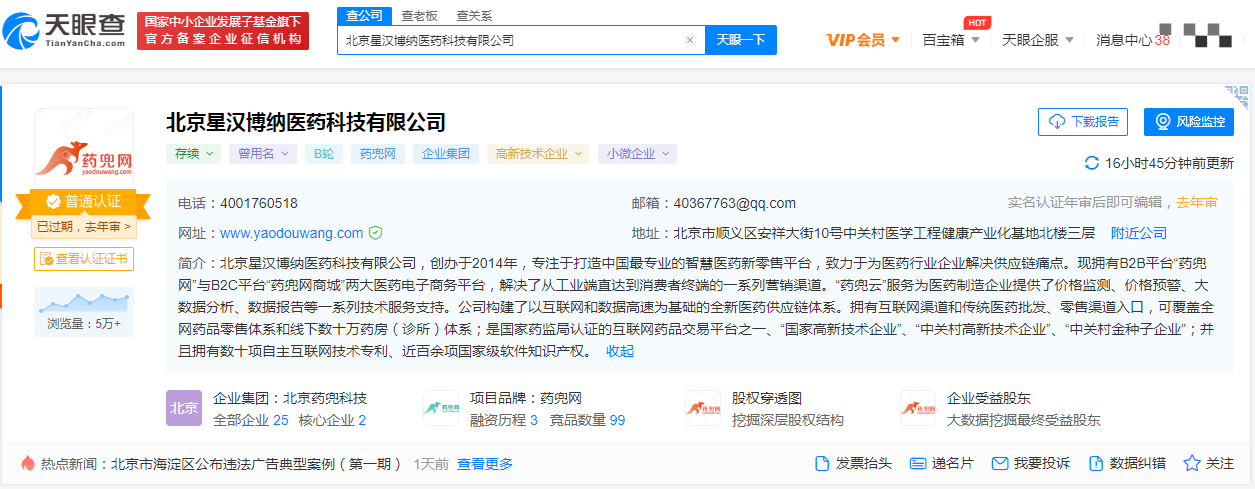Open 竞品数量 99 link
This screenshot has height=489, width=1255.
(x=586, y=420)
